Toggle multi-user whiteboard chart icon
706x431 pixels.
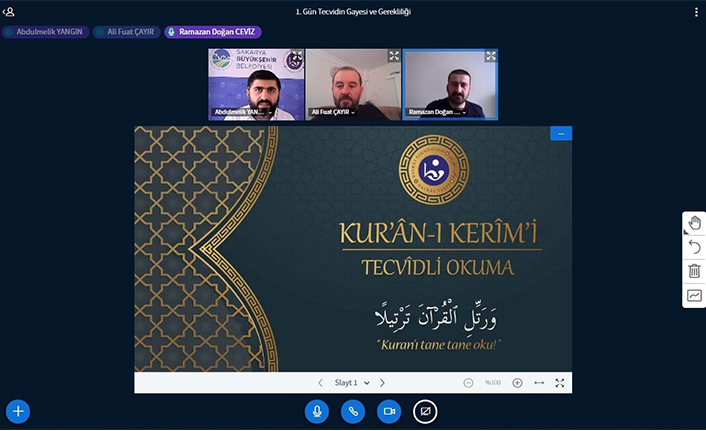point(694,296)
